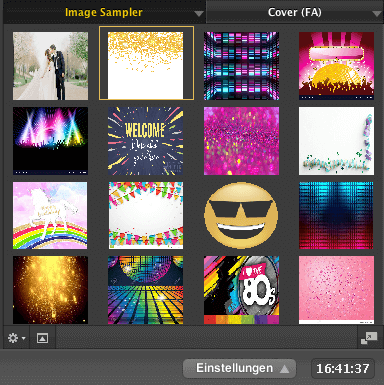Select the I Love the 80s thumbnail
The height and width of the screenshot is (385, 384).
coord(241,290)
